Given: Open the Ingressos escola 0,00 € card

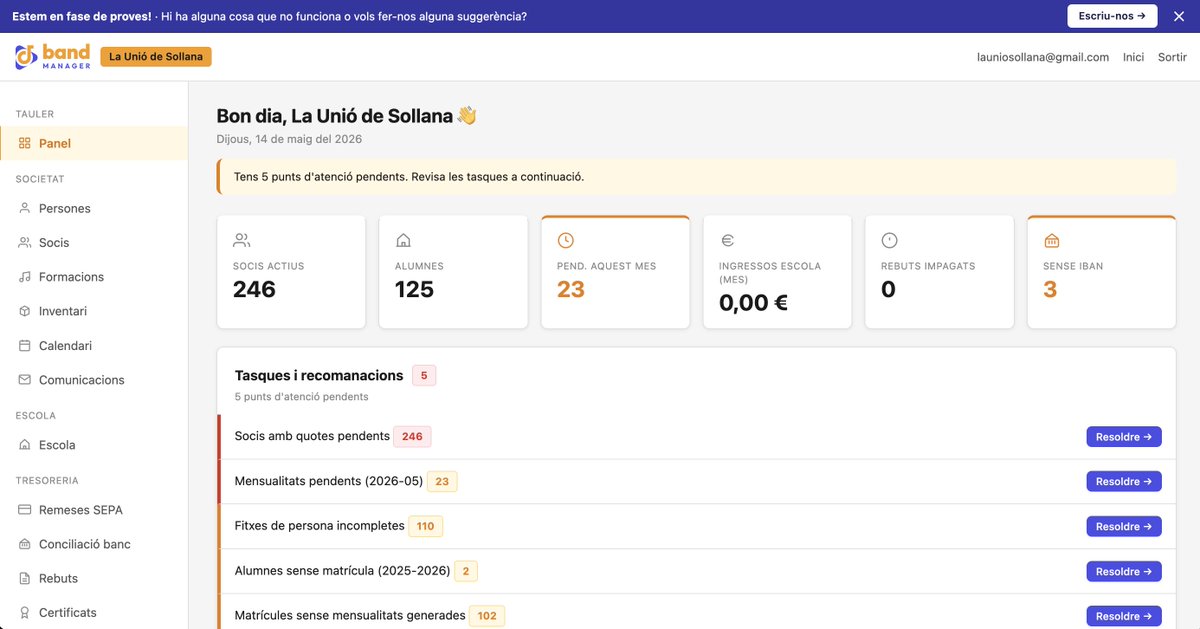Looking at the screenshot, I should point(776,272).
